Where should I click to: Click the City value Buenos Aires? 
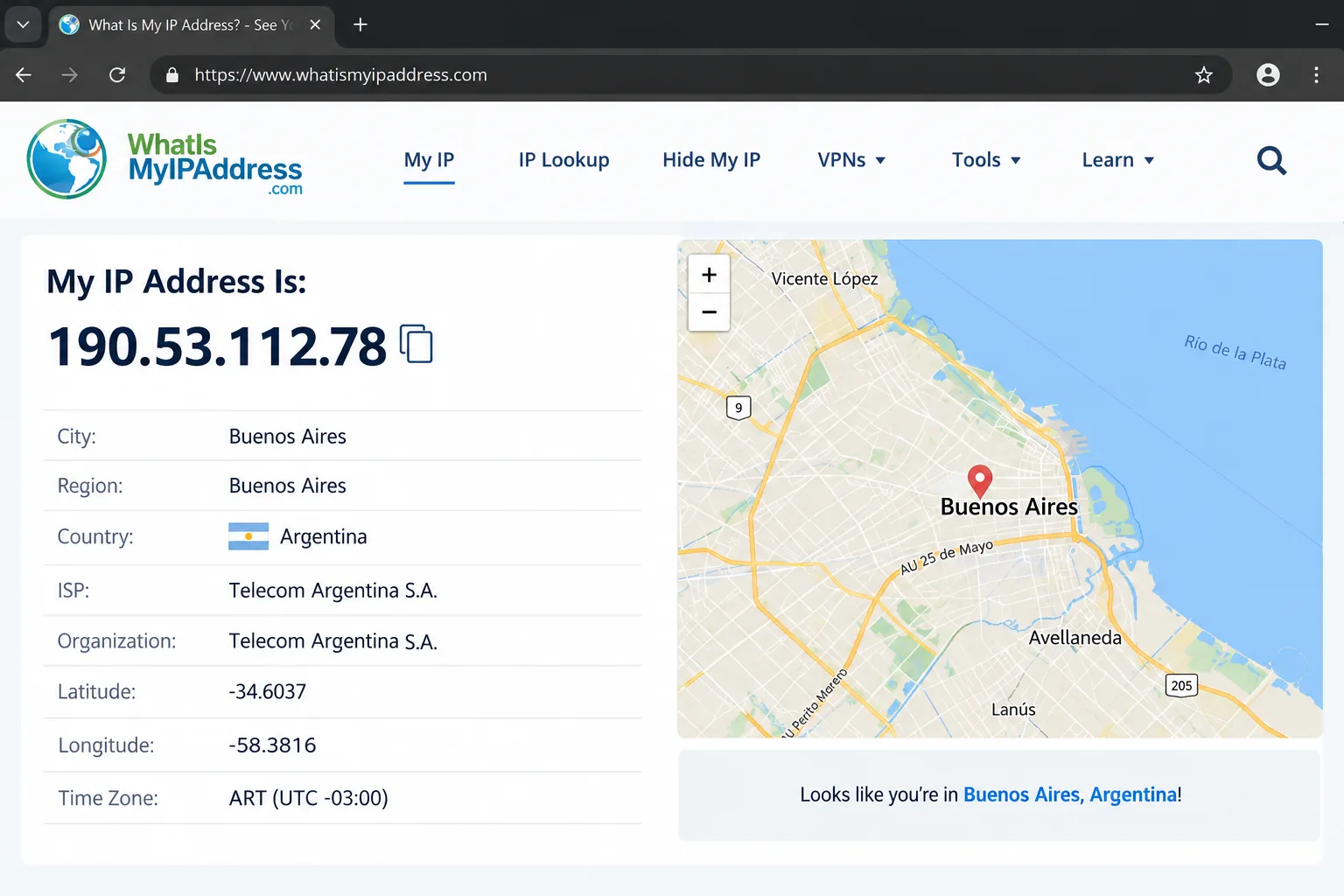[x=287, y=436]
